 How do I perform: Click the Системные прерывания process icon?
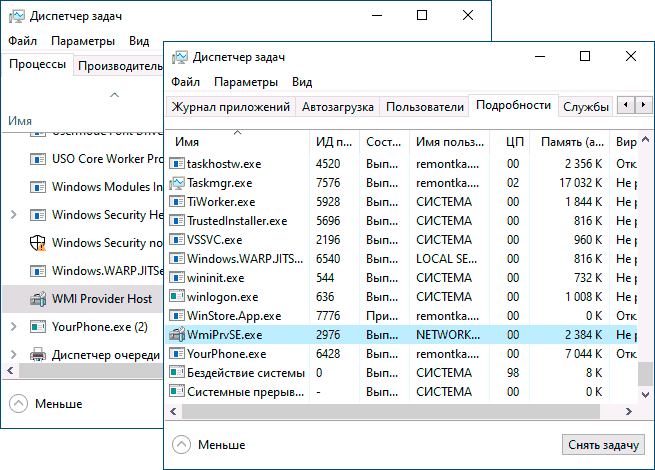[177, 392]
